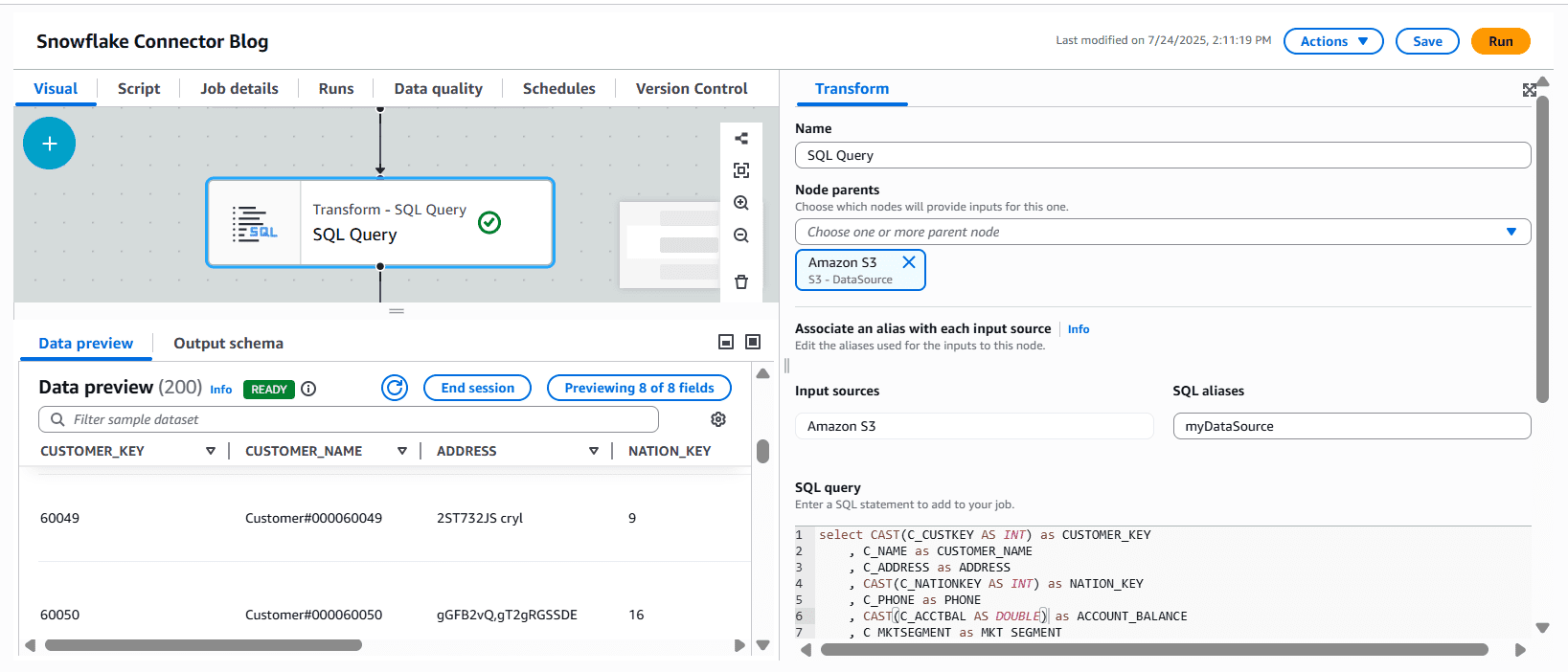
Task: Toggle Previewing 8 of 8 fields selector
Action: (639, 388)
